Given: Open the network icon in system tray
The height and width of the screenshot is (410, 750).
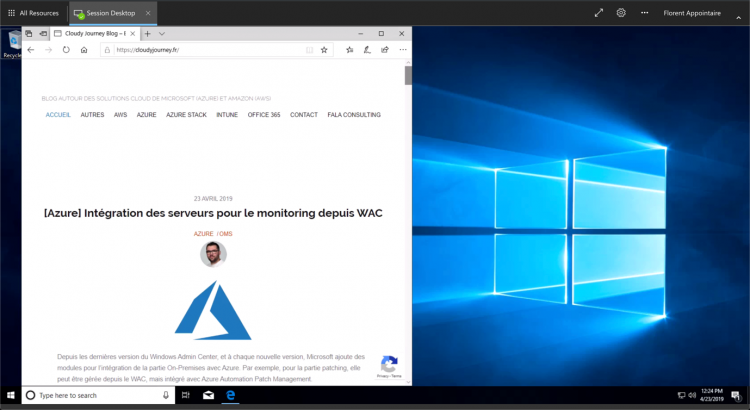Looking at the screenshot, I should [x=681, y=395].
